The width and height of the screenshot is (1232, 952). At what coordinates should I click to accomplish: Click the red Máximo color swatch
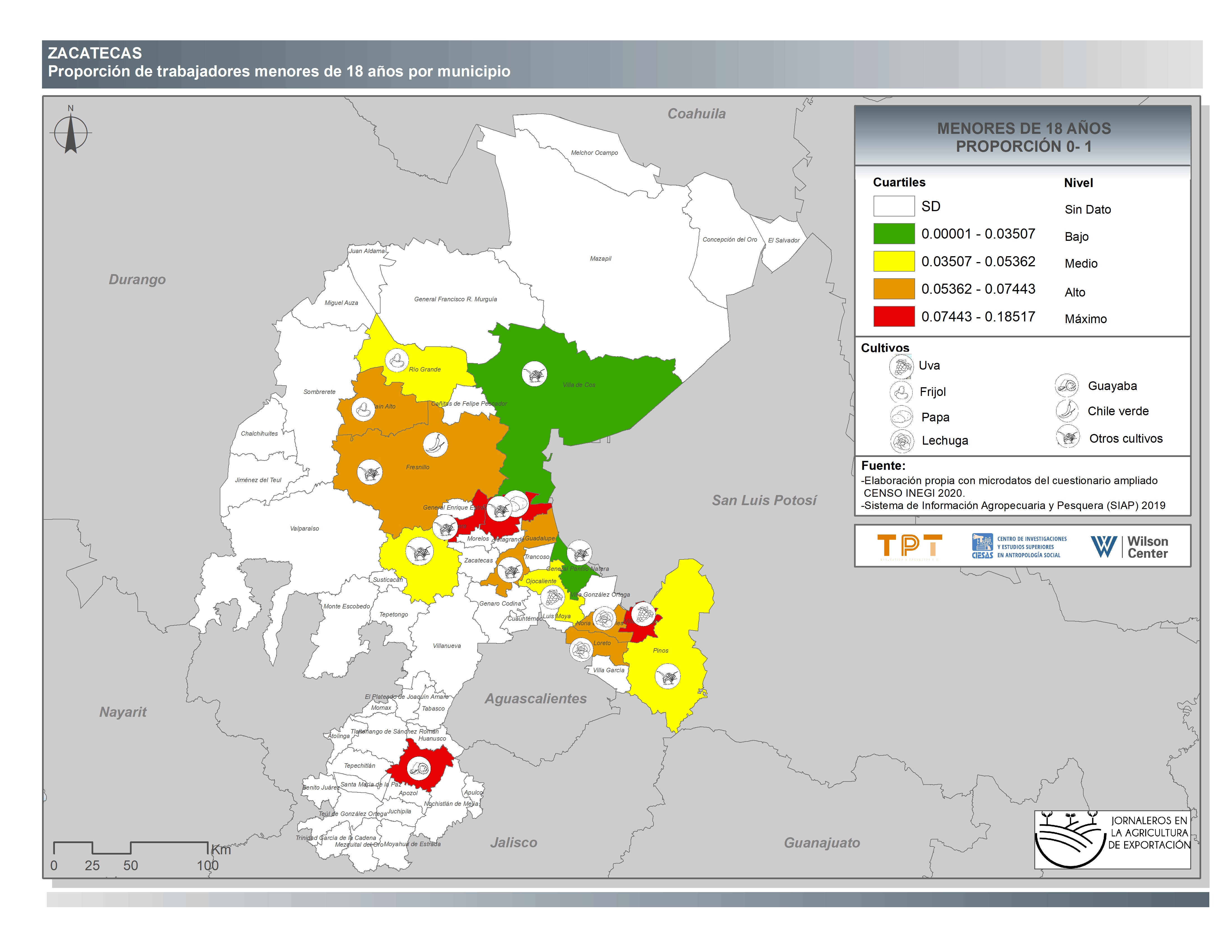pos(893,316)
